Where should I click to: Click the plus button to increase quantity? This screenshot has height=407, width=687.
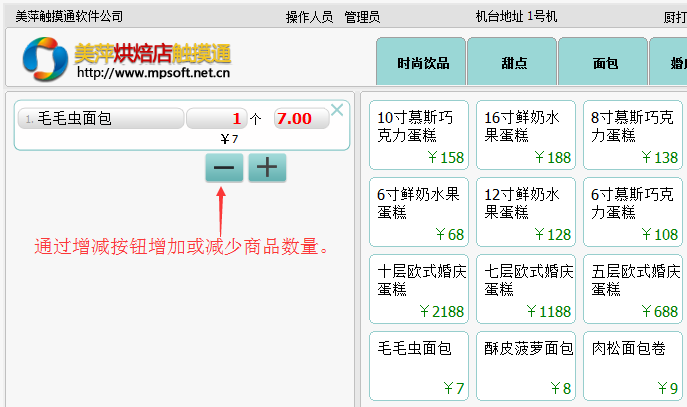pos(267,168)
